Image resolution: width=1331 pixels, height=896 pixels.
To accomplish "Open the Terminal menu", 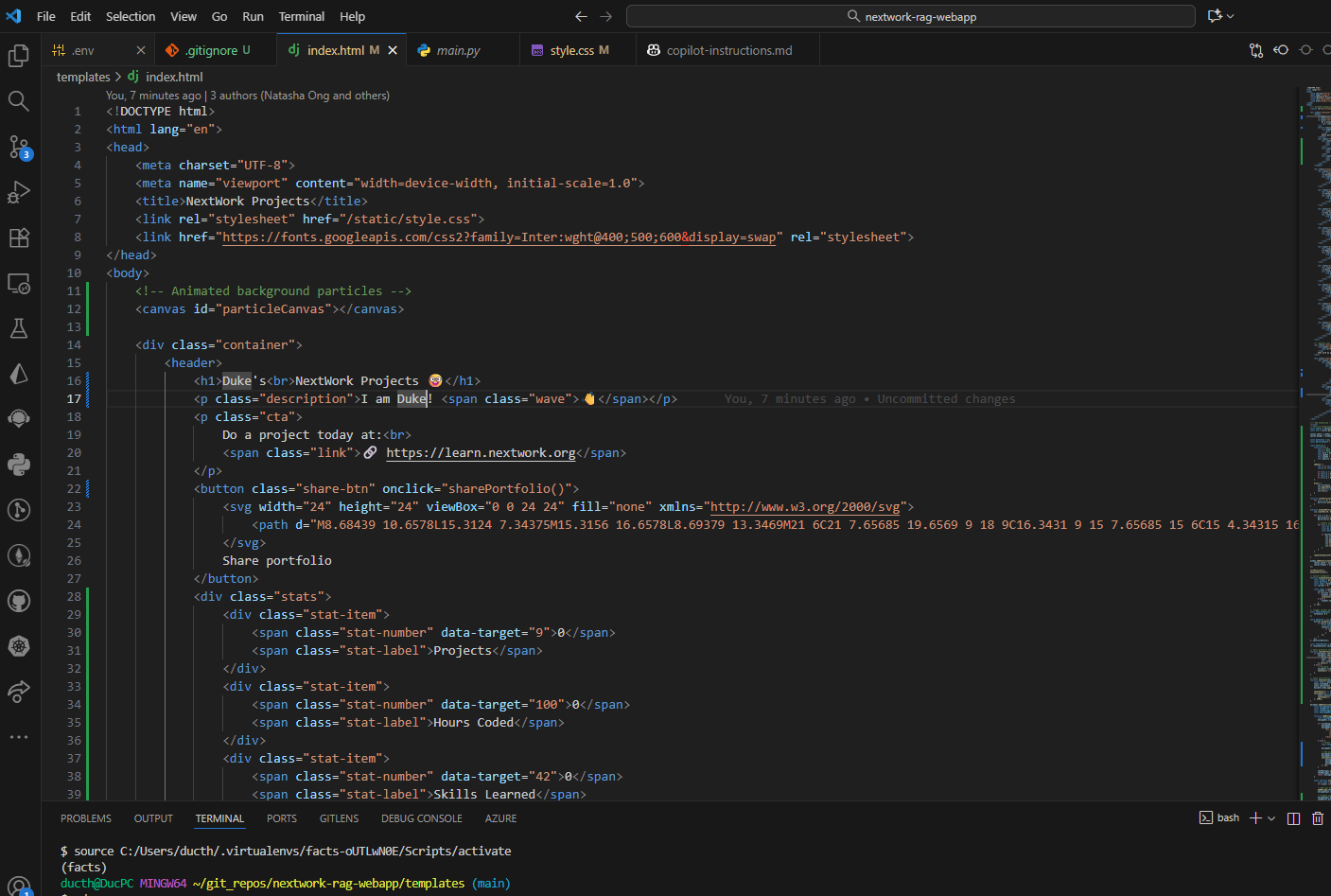I will (301, 16).
